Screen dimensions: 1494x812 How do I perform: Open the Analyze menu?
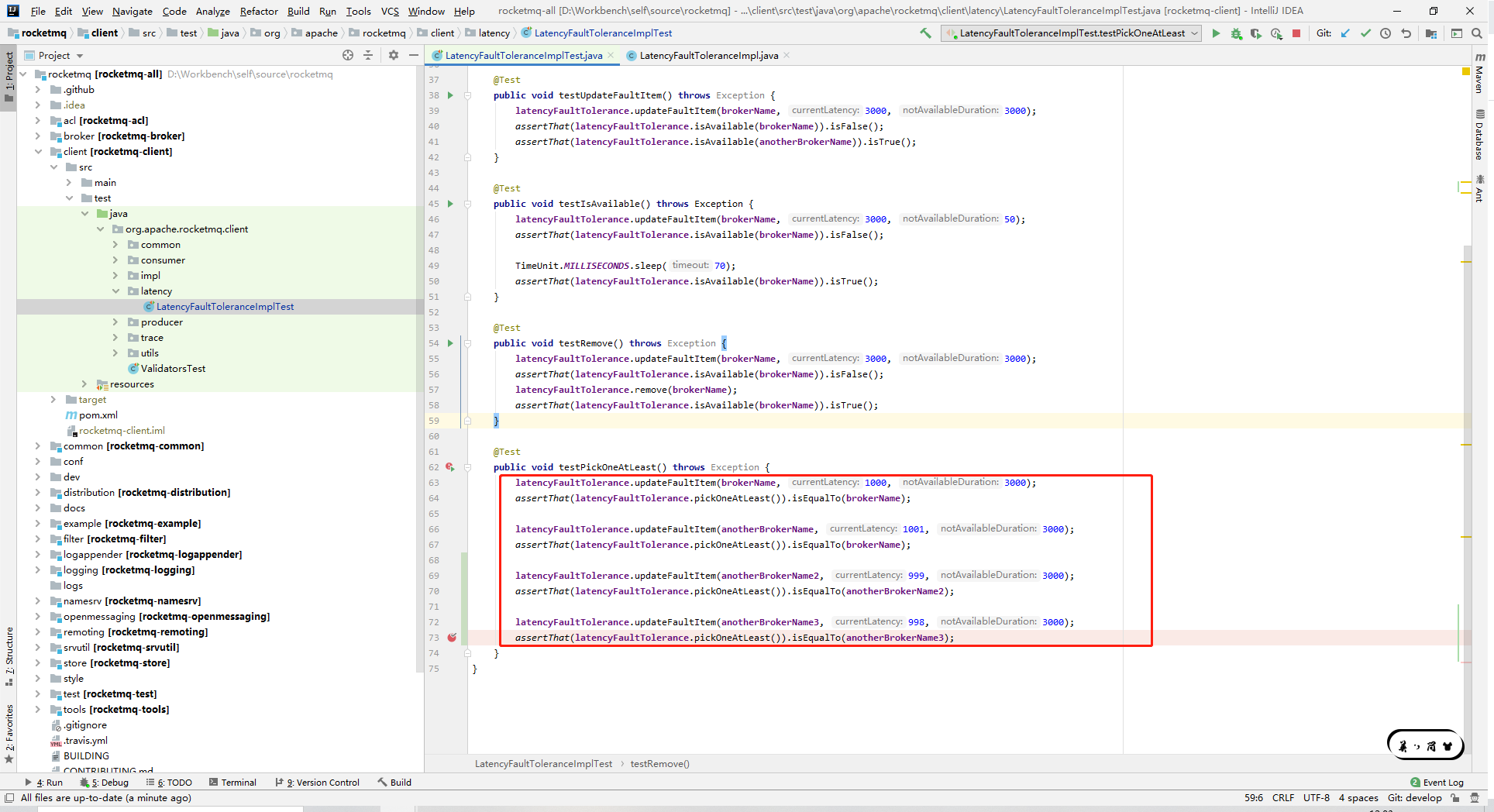212,11
